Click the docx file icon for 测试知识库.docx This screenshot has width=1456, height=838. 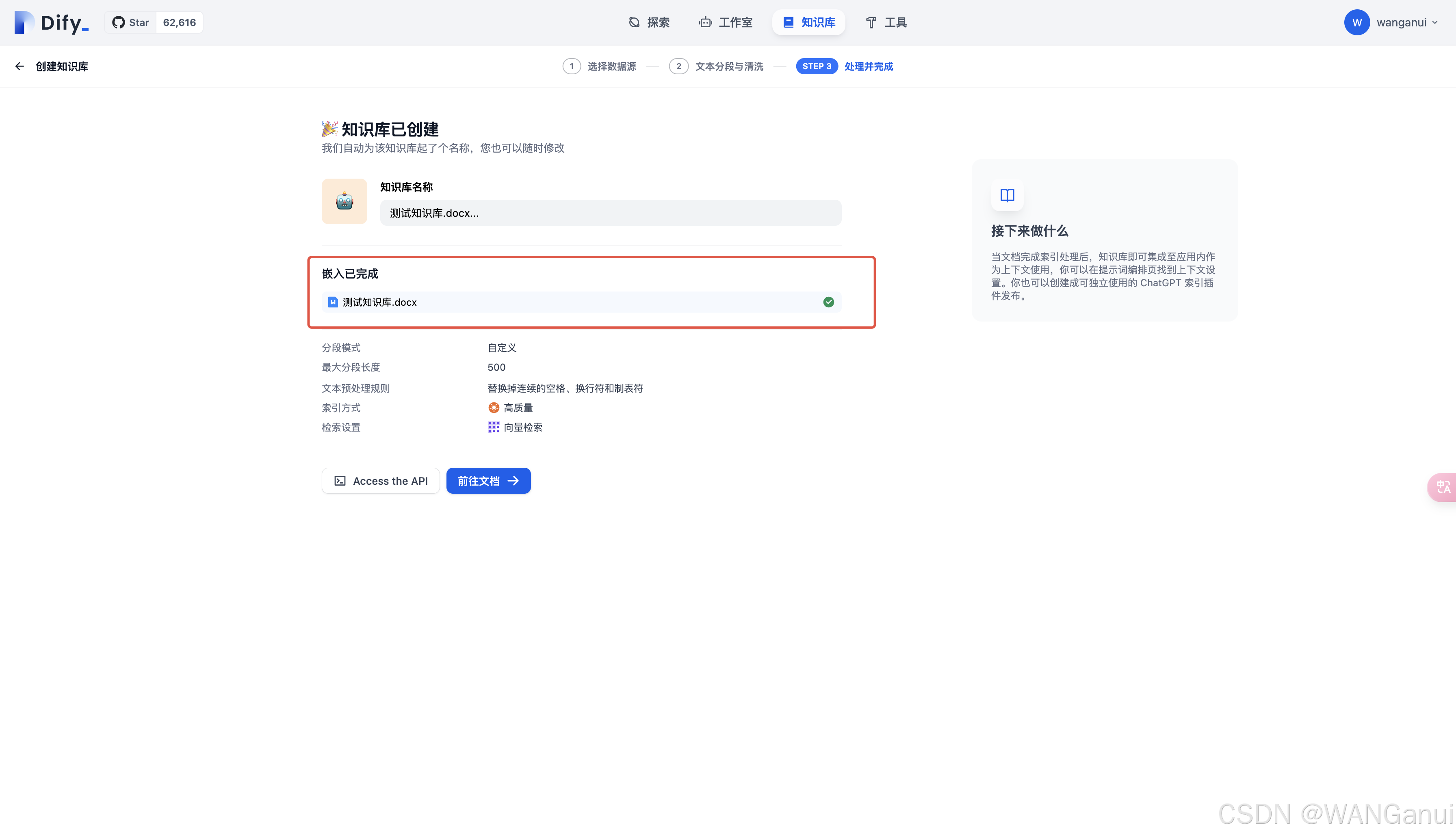333,302
